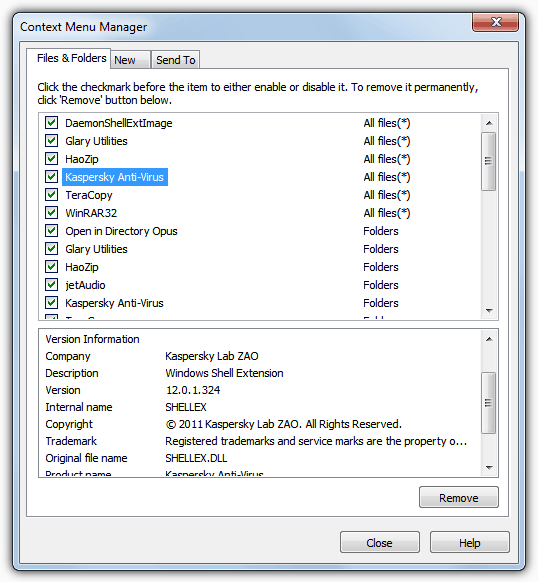Click the SHELLEX internal name value

pos(186,407)
